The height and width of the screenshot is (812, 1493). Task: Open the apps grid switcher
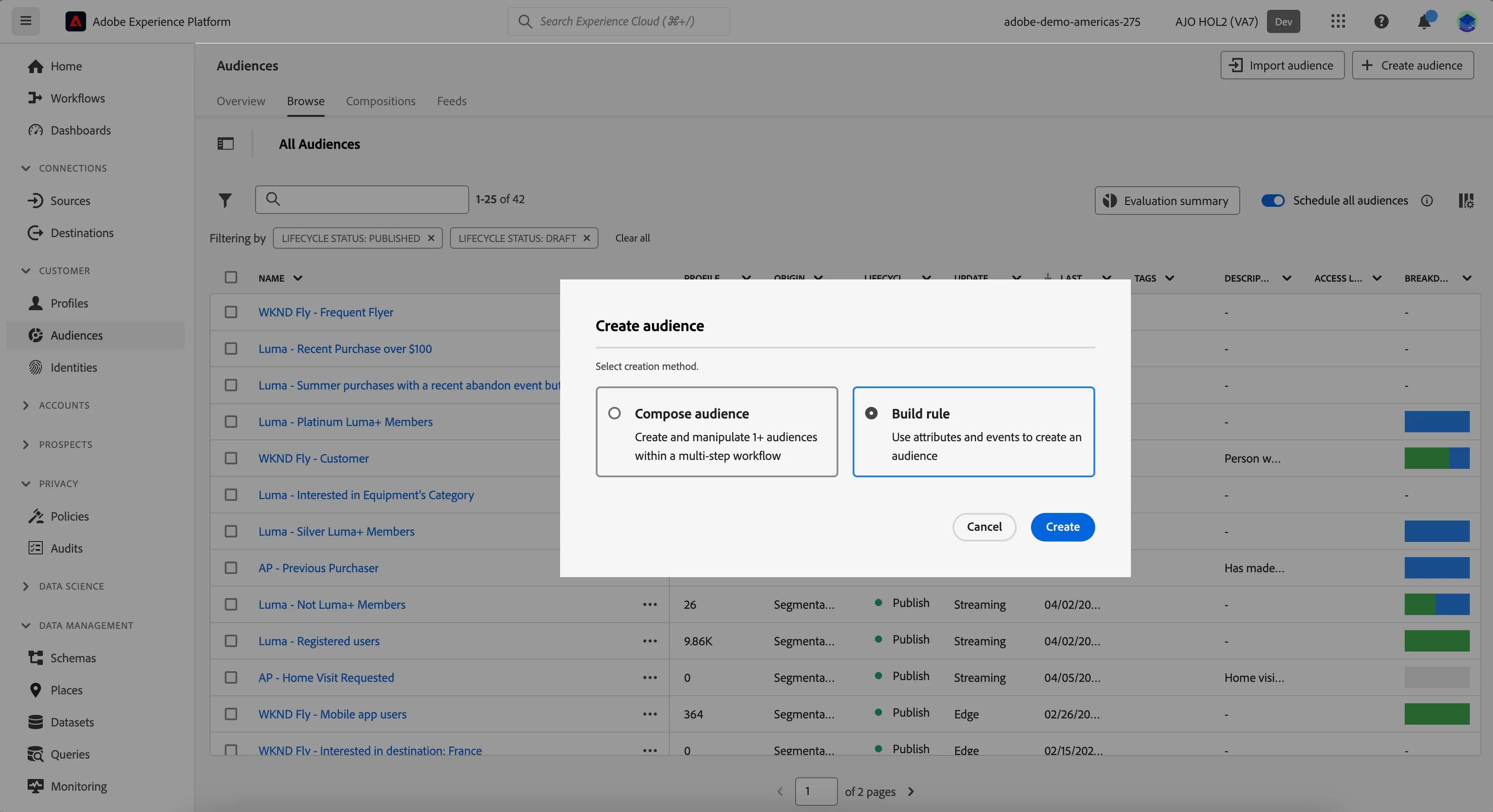1338,21
